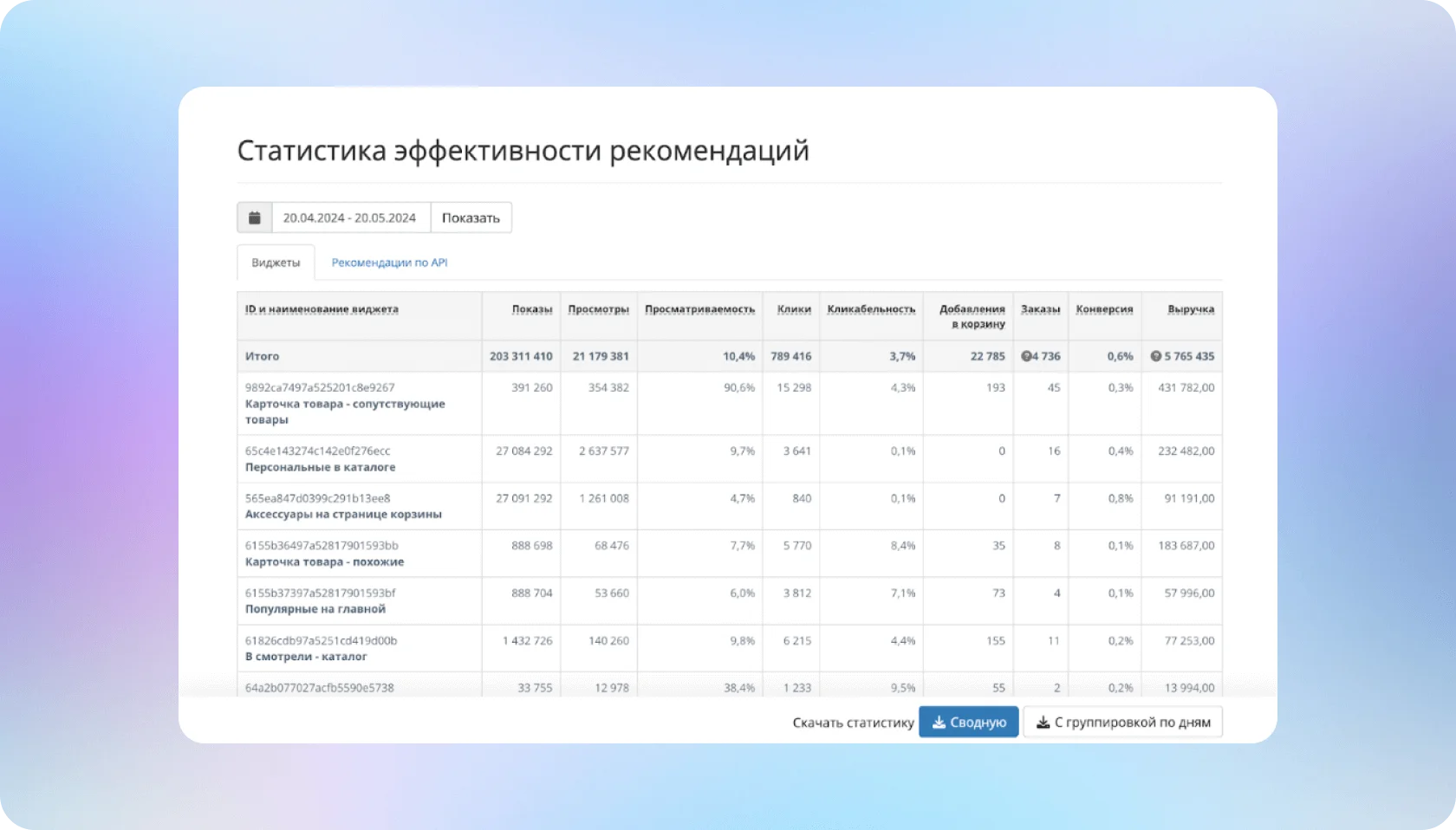The image size is (1456, 830).
Task: Click the Просмотры column header
Action: [598, 309]
